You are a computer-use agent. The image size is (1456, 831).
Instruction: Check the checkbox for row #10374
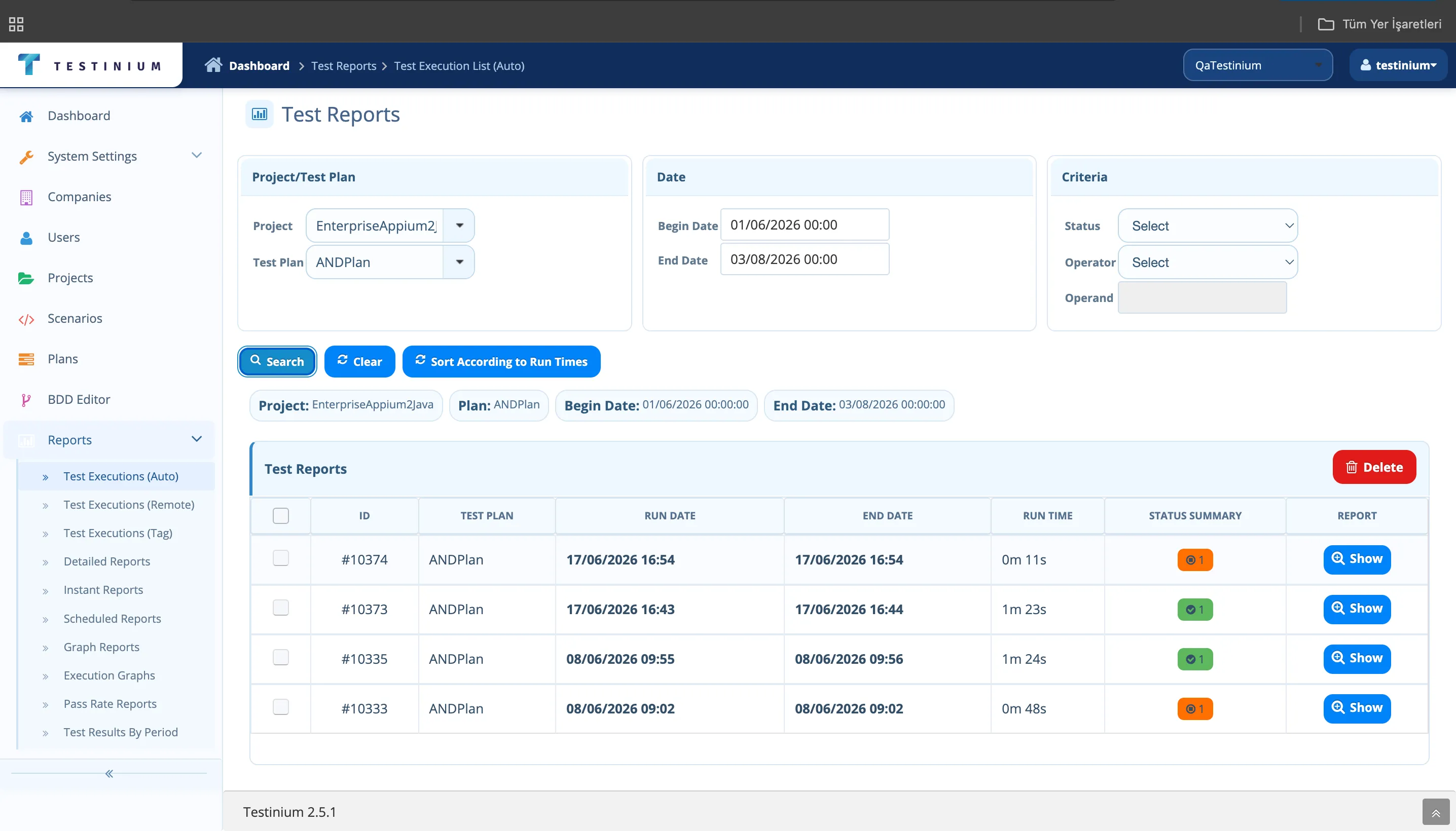click(281, 558)
